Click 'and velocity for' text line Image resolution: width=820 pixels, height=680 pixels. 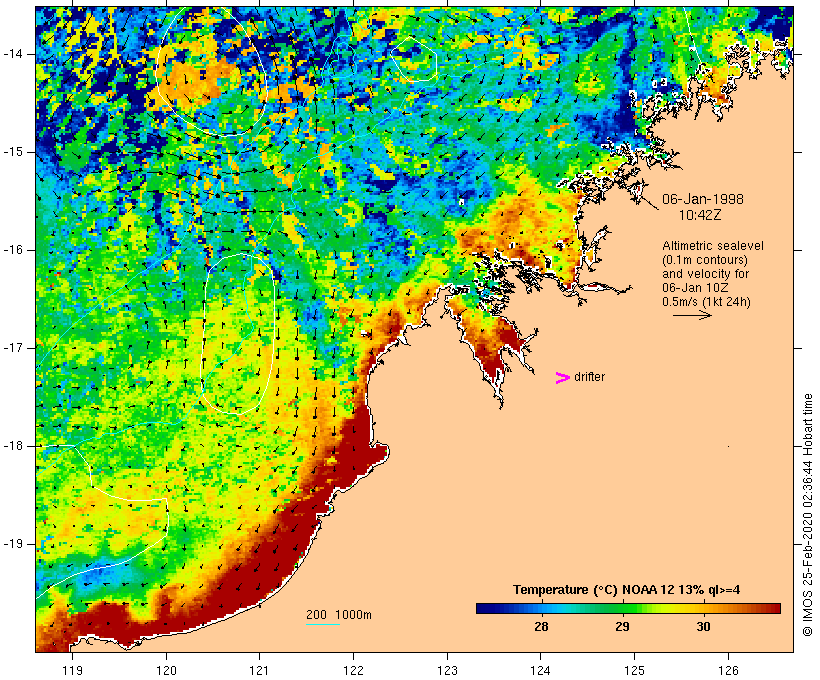point(705,274)
